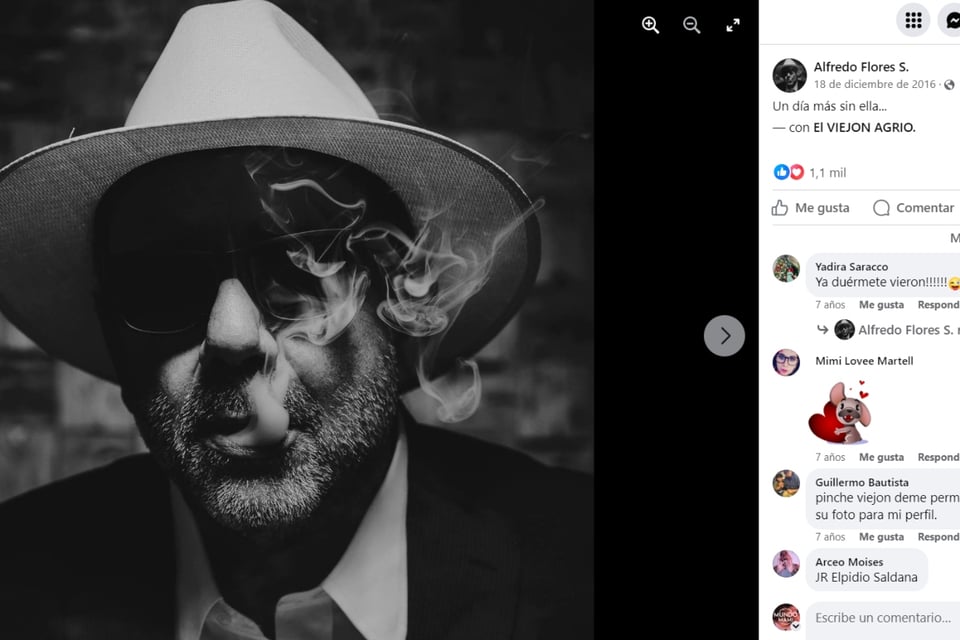Click Comentar on the post
The image size is (960, 640).
click(x=913, y=208)
